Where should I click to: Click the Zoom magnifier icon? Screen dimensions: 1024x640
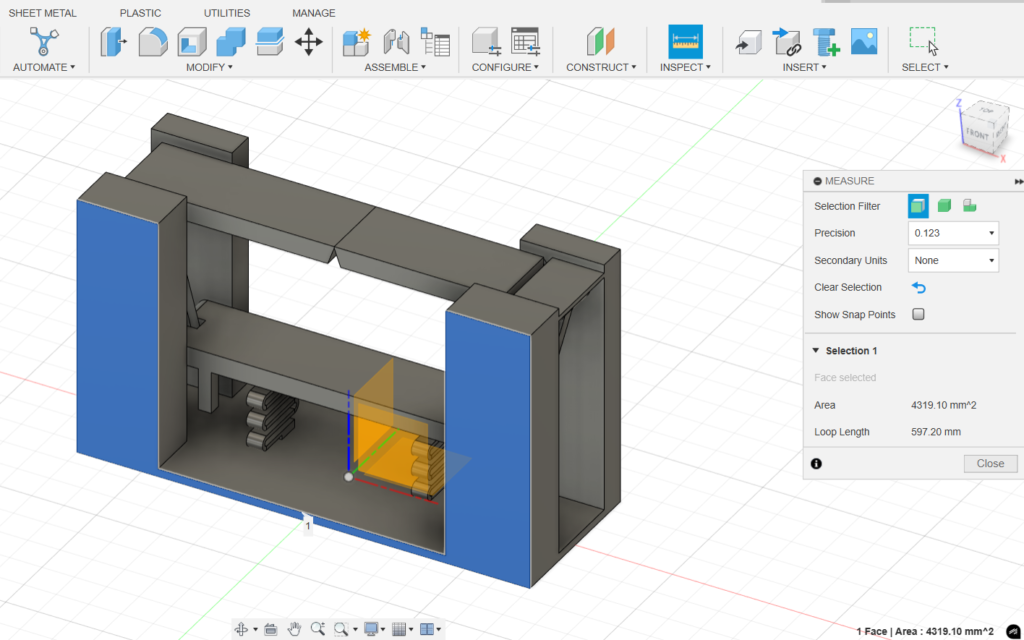(x=317, y=629)
